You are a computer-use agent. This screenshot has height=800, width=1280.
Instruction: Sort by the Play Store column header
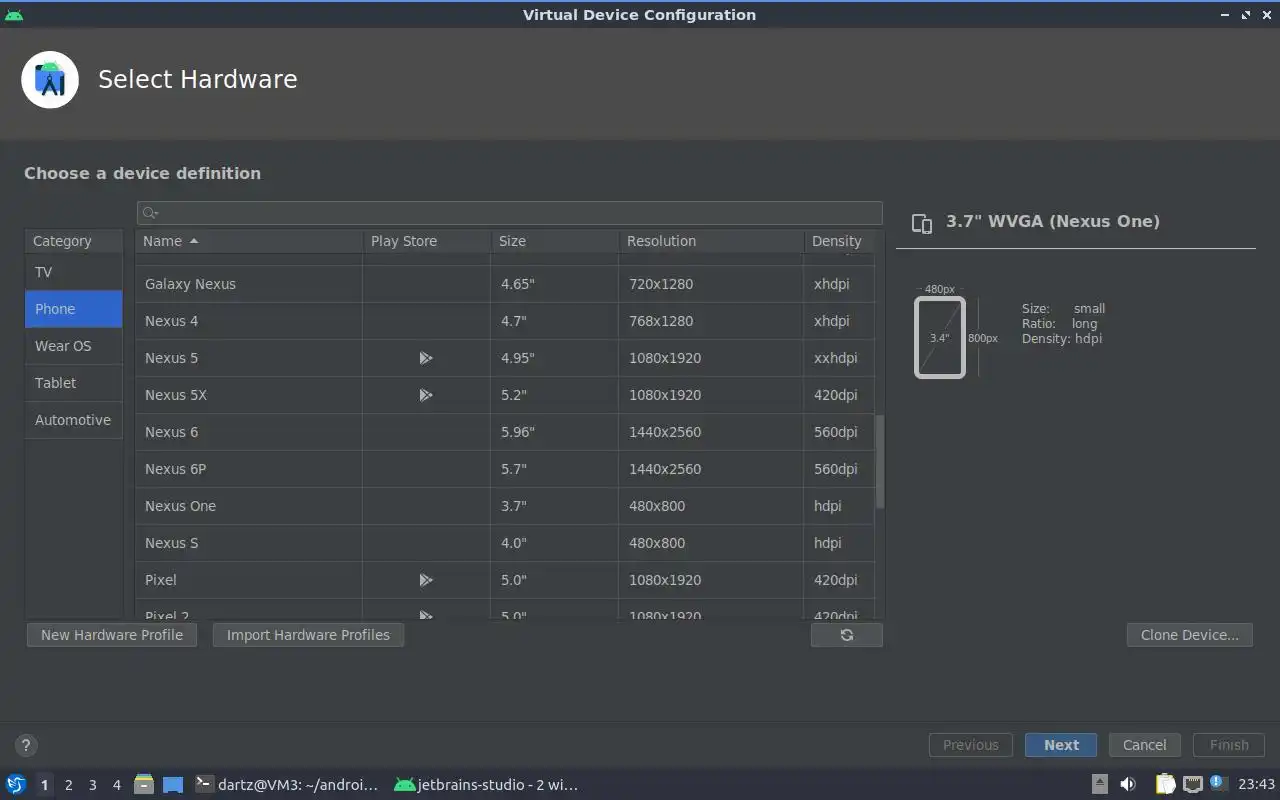pos(426,241)
